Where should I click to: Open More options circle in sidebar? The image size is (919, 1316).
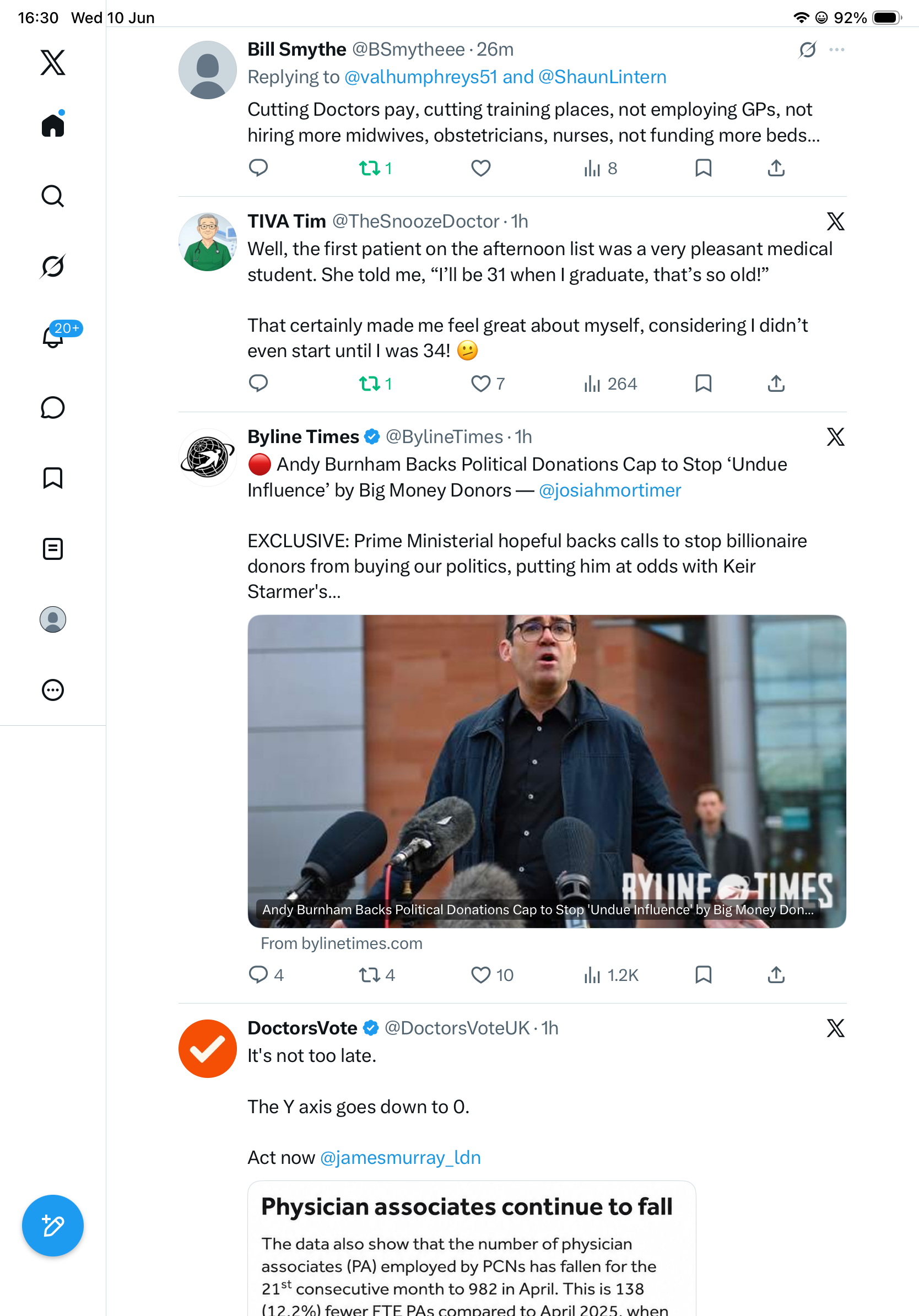click(53, 689)
